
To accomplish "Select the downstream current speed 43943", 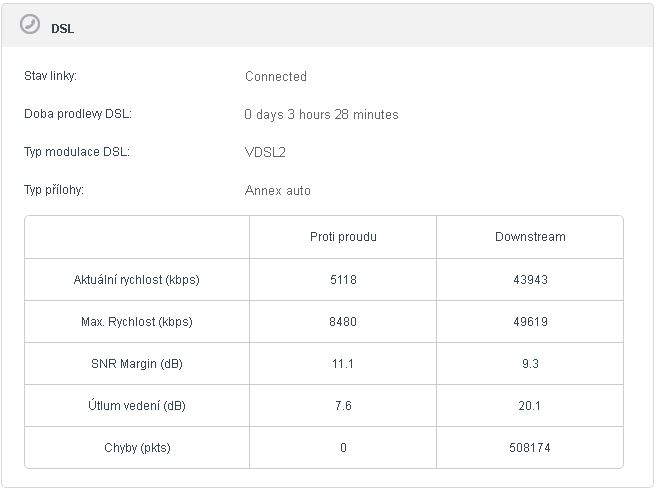I will coord(530,280).
